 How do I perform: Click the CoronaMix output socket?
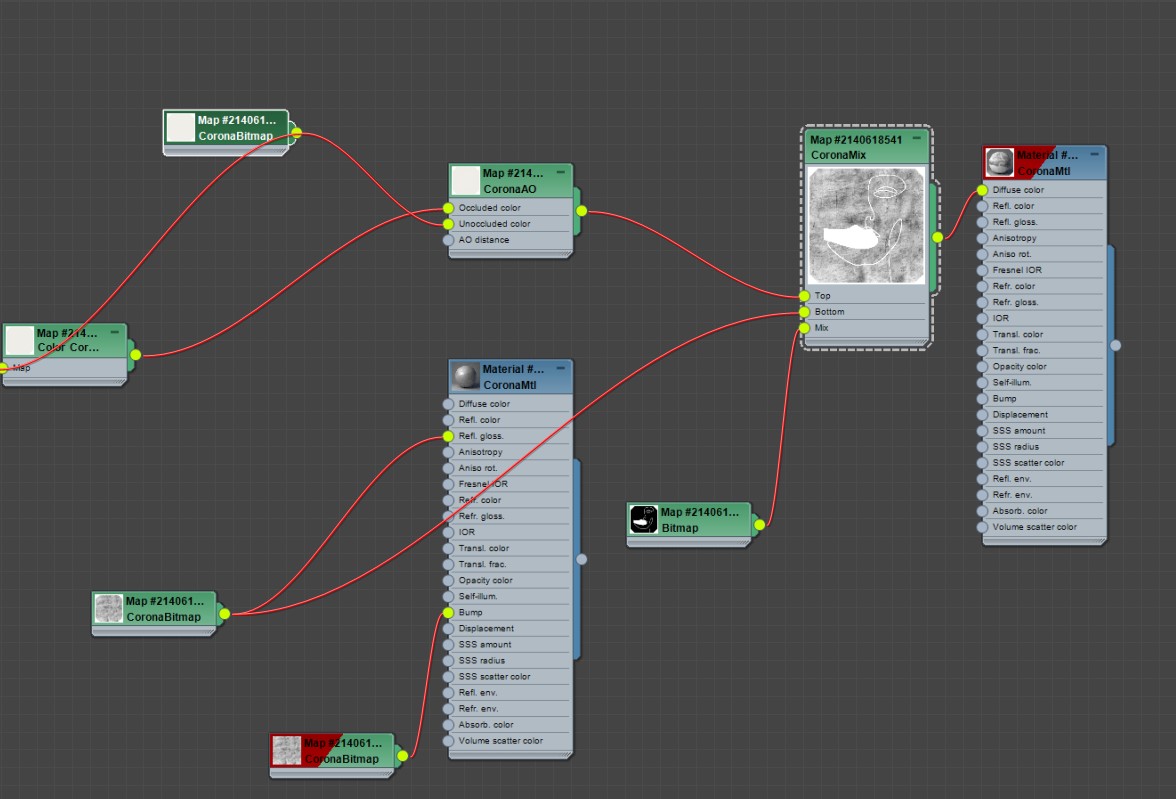pos(938,237)
